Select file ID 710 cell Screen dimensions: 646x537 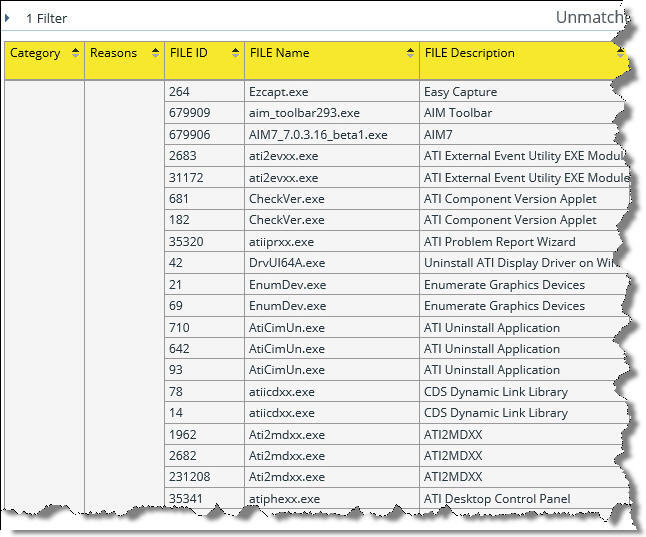[204, 327]
